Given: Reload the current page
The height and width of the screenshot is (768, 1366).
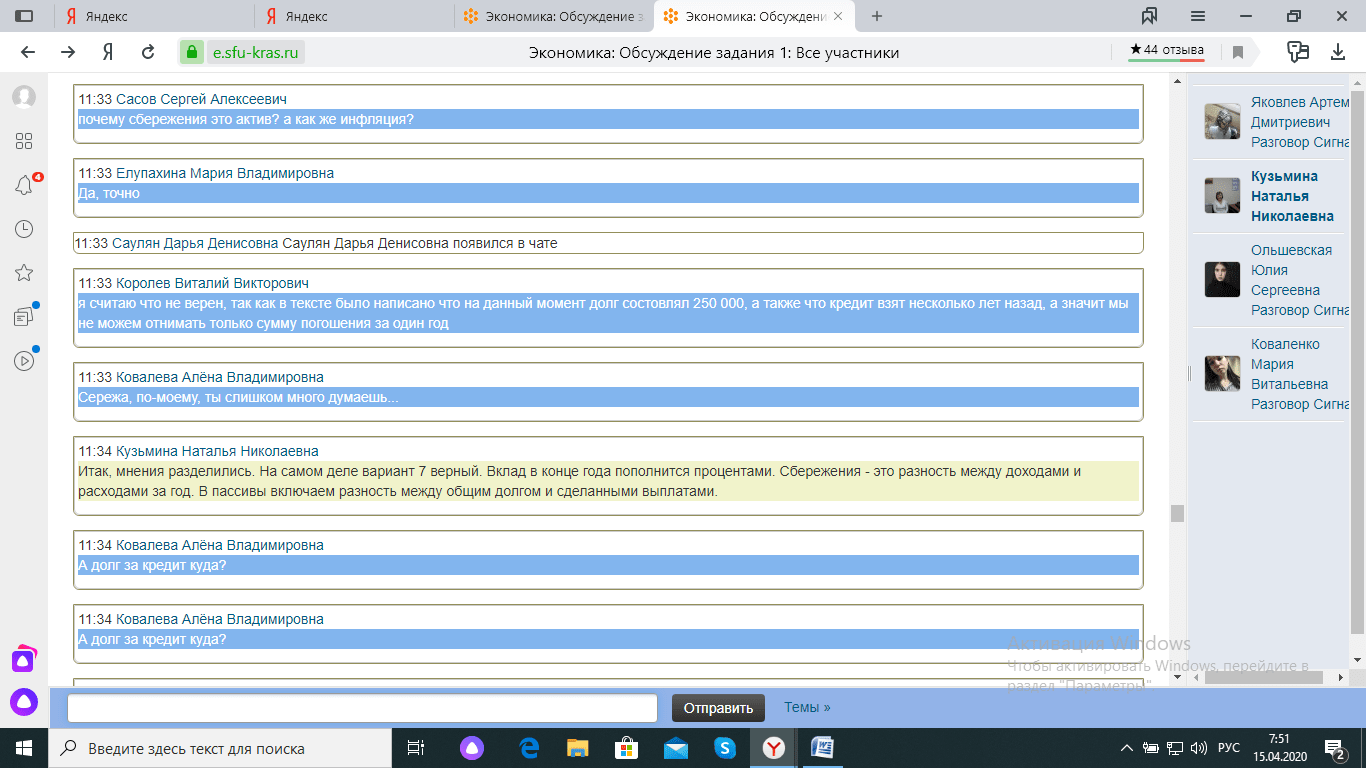Looking at the screenshot, I should click(x=148, y=52).
